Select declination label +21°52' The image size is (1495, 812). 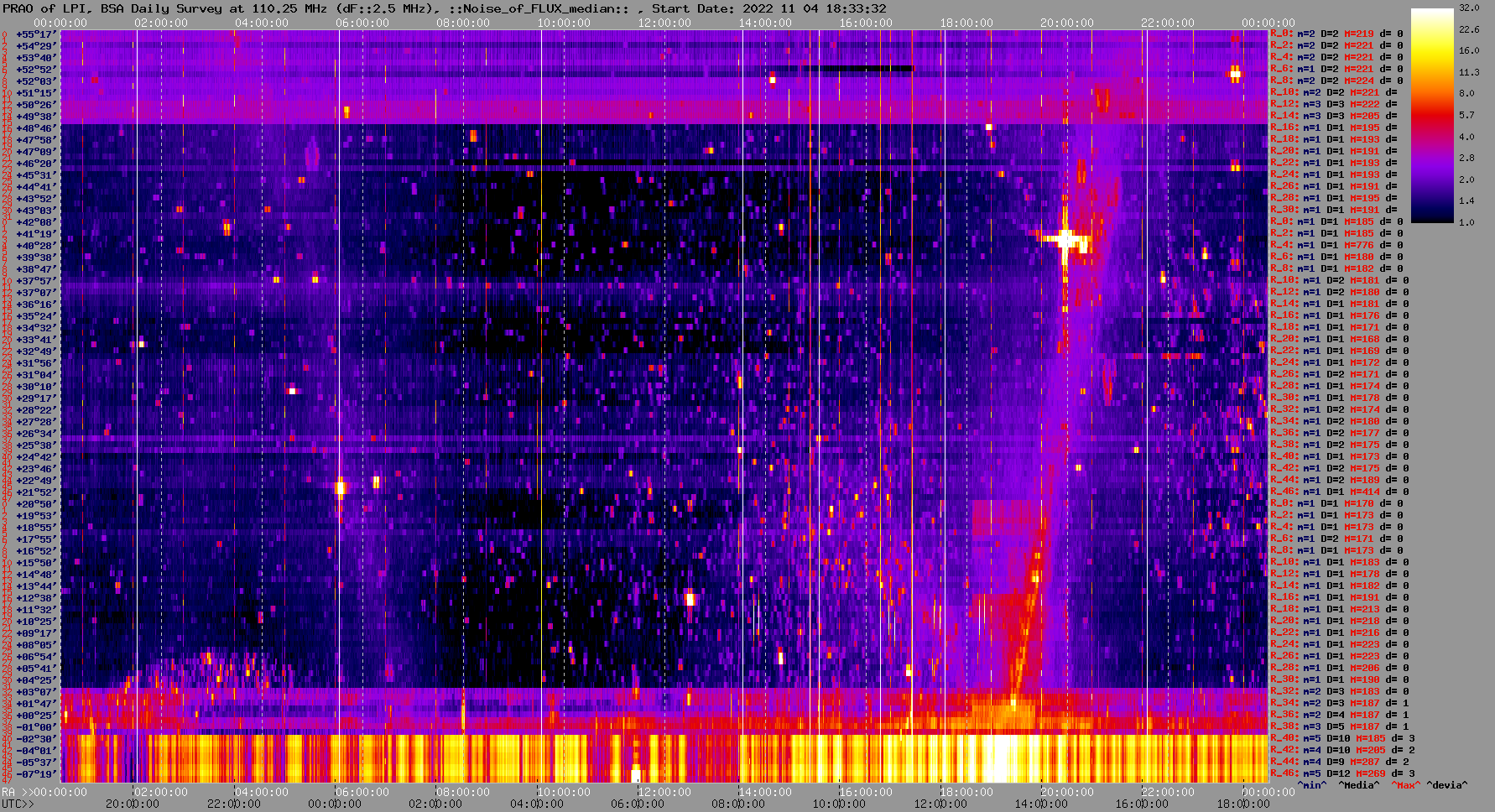[x=35, y=492]
